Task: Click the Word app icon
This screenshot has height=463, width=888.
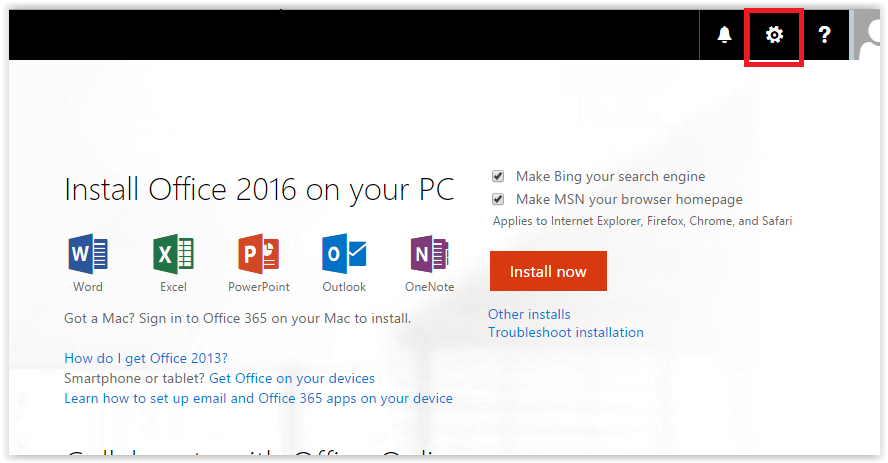Action: click(88, 254)
